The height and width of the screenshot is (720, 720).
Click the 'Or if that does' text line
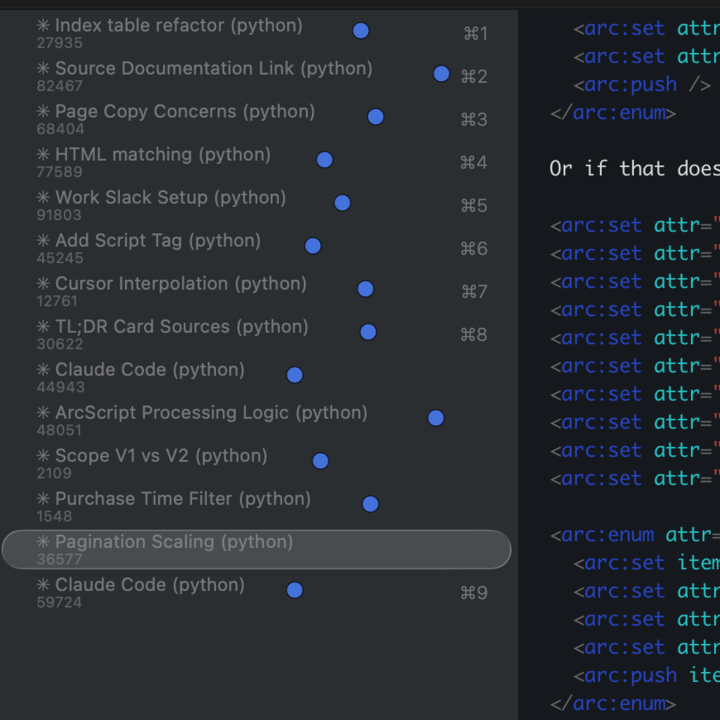[634, 169]
